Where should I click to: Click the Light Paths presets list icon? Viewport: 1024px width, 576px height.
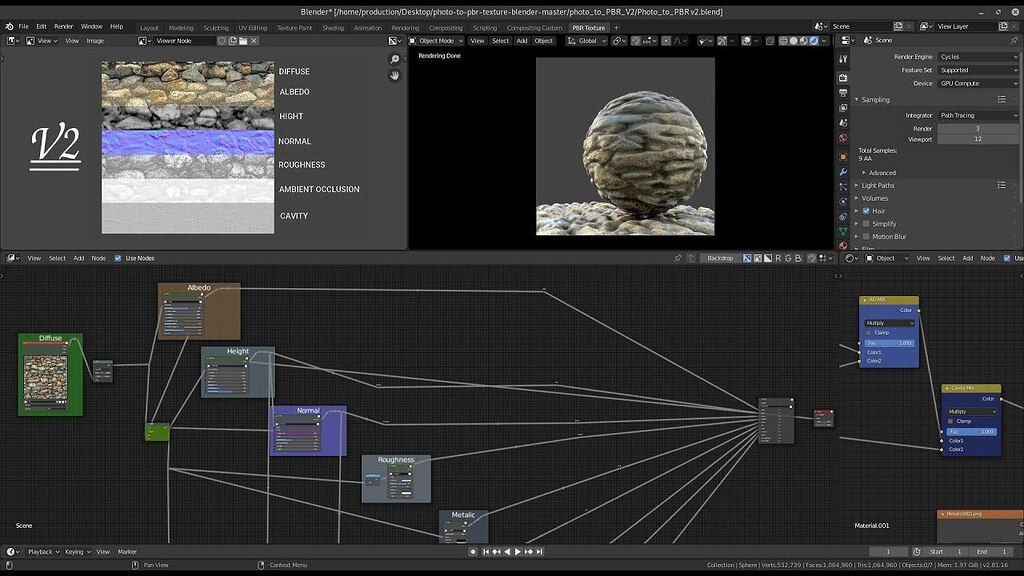(x=1001, y=185)
